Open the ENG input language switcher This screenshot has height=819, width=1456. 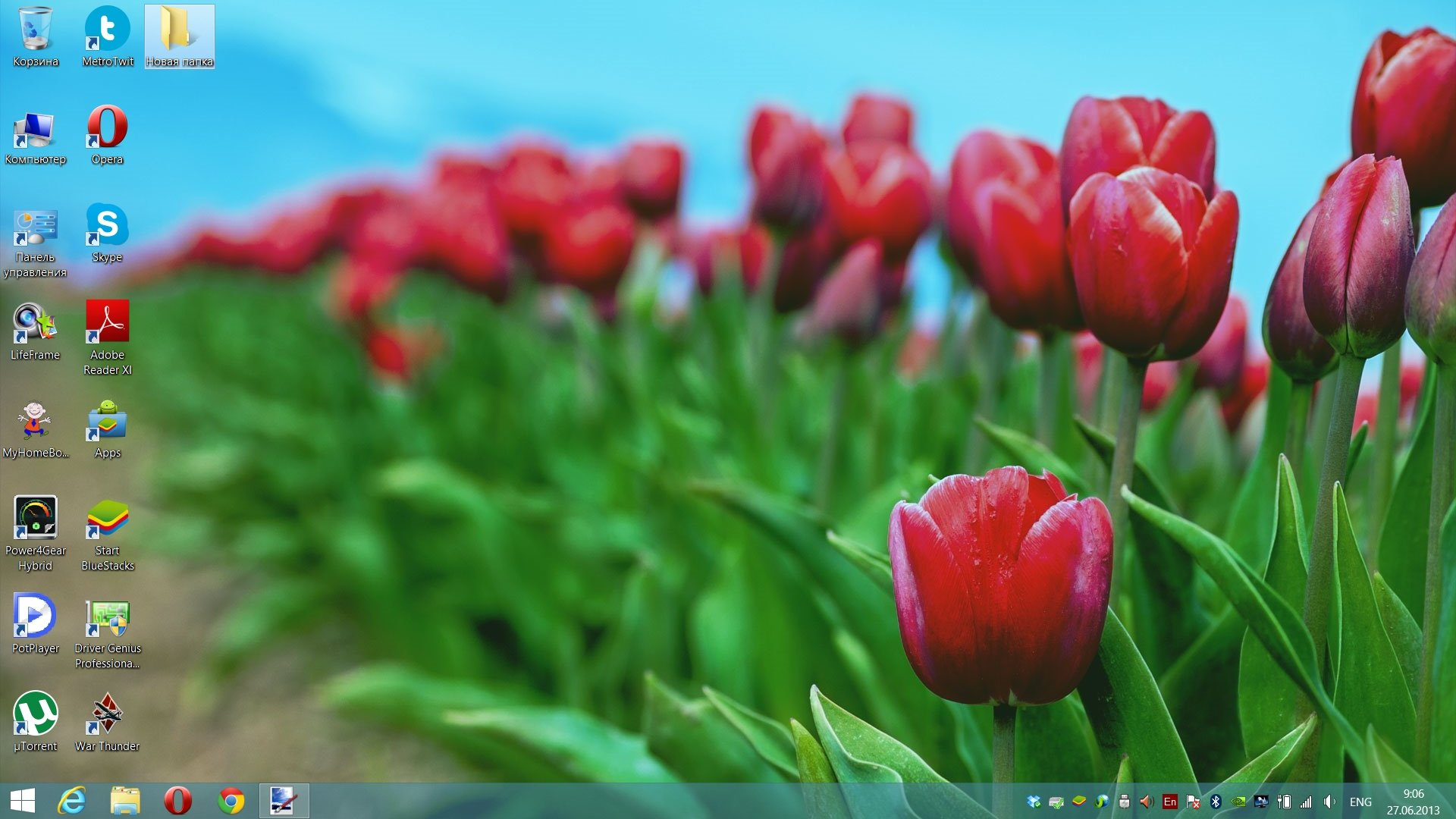[1360, 802]
